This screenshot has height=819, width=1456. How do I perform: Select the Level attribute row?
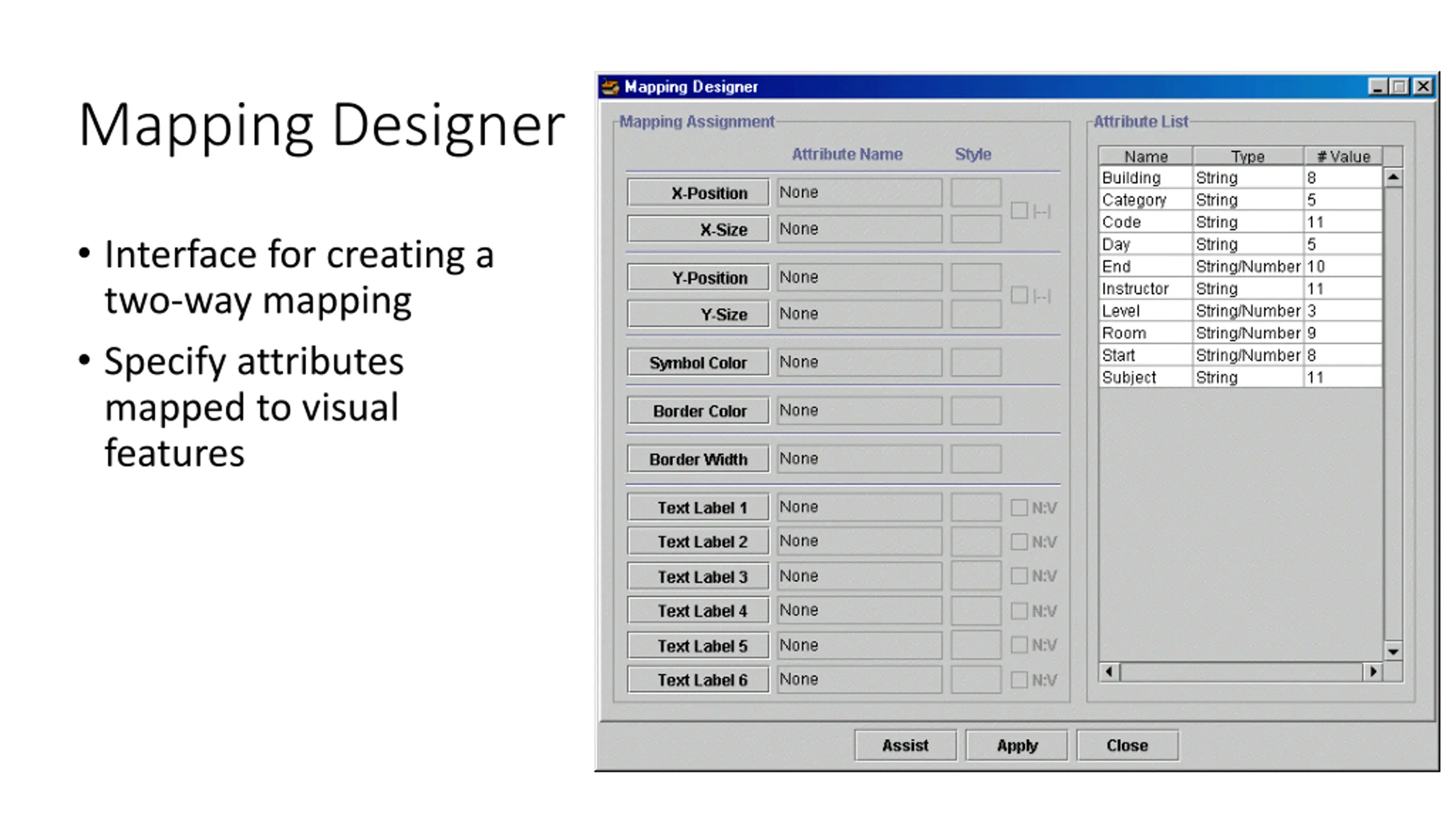(x=1240, y=311)
